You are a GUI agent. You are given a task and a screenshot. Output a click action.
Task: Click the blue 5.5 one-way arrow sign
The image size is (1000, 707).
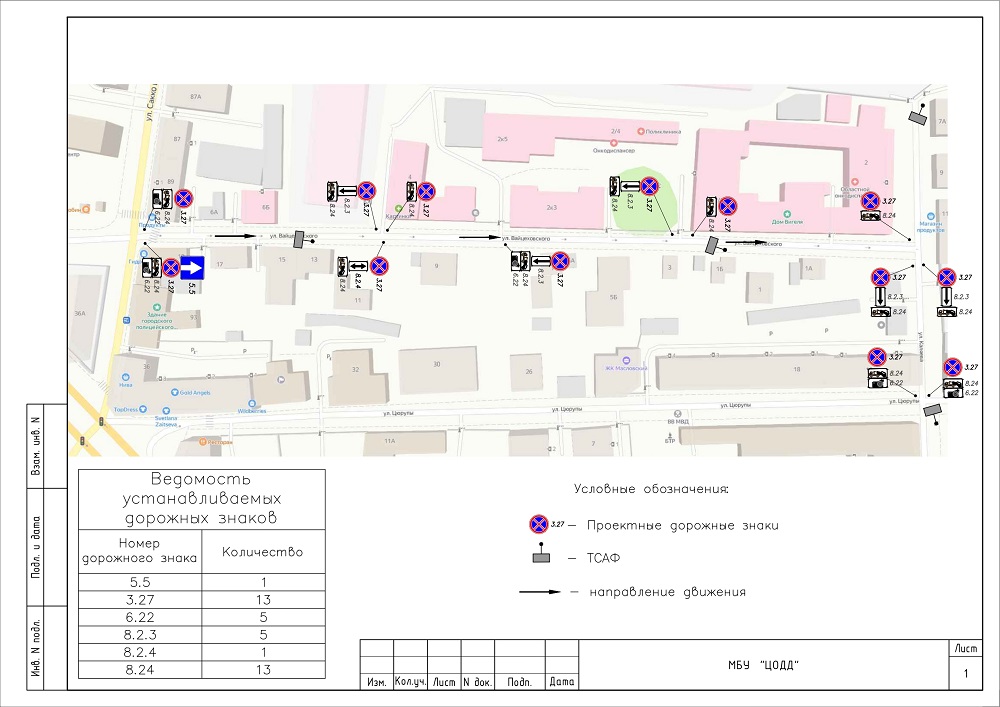(192, 268)
